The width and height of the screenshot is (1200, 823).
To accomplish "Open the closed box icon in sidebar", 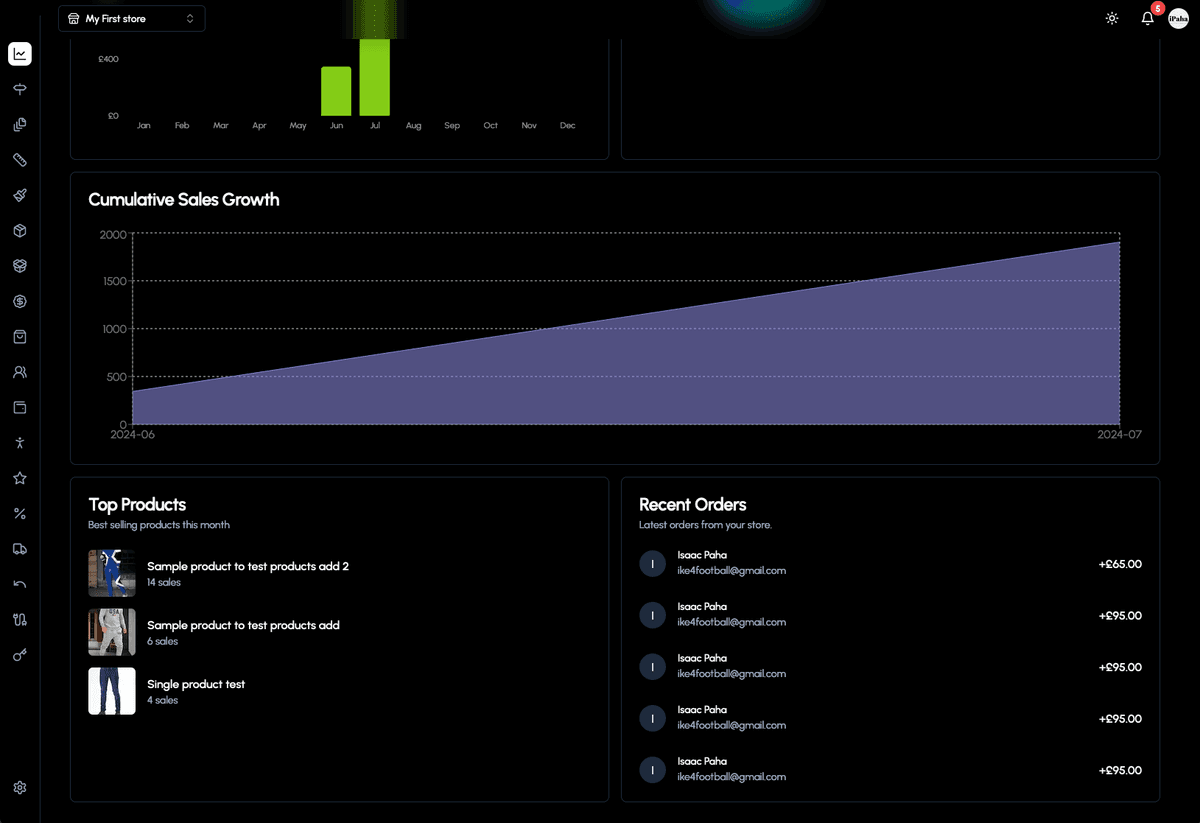I will 20,231.
